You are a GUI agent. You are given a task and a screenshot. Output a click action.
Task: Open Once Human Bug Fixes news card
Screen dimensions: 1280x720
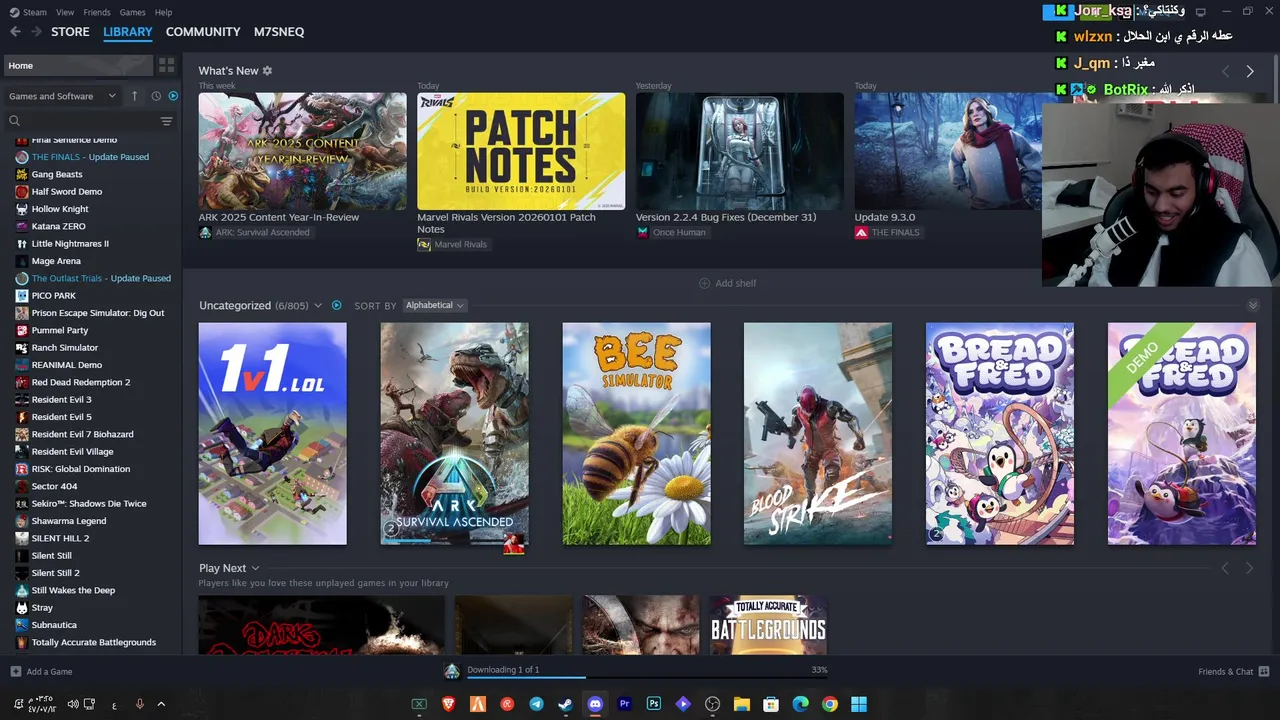740,151
